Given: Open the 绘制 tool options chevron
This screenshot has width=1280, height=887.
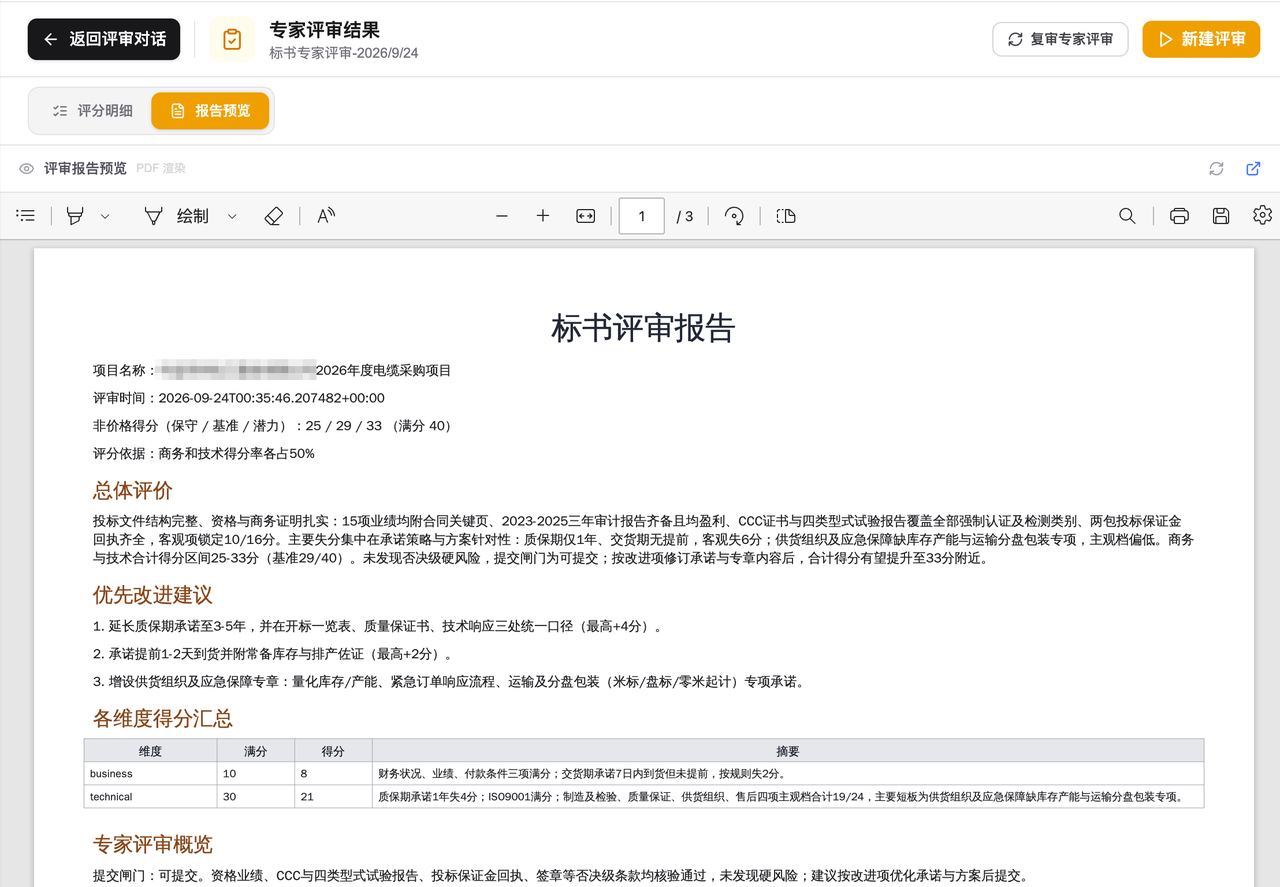Looking at the screenshot, I should click(x=232, y=216).
